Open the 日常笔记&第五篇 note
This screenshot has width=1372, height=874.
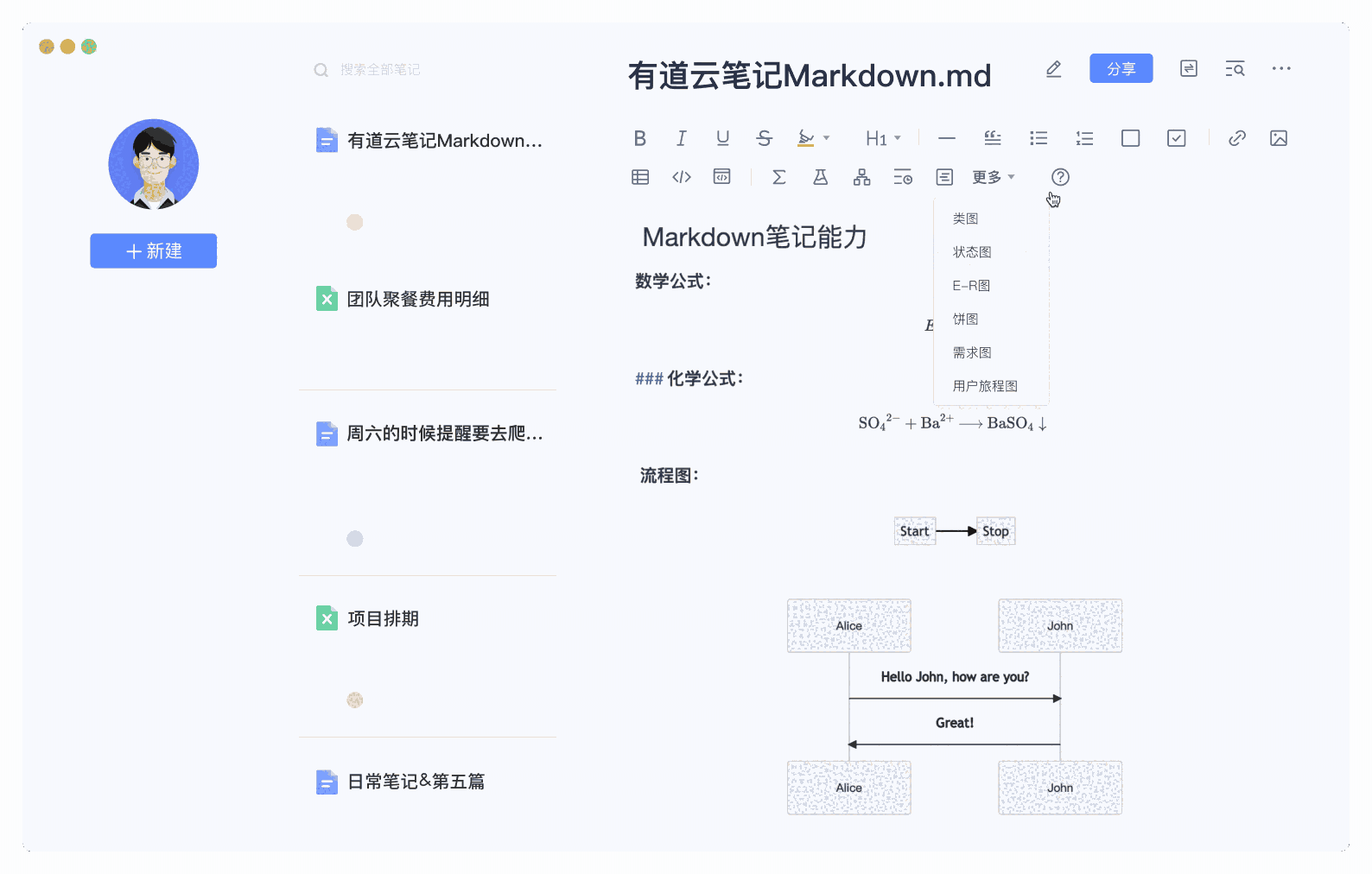click(400, 782)
